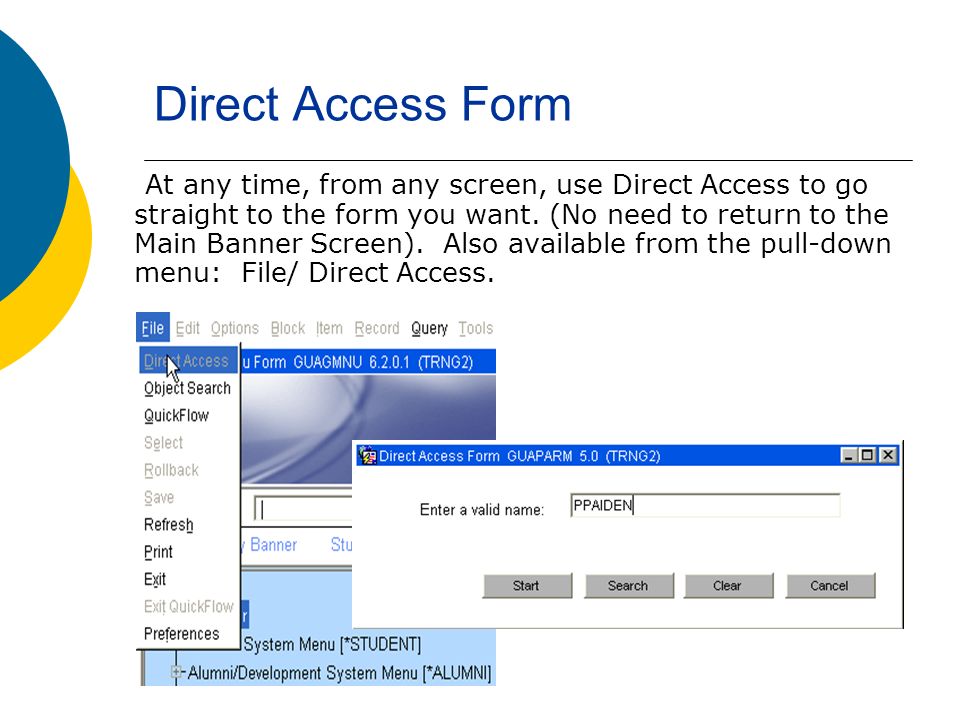
Task: Select Alumni/Development System Menu [*ALUMNI]
Action: pos(339,673)
